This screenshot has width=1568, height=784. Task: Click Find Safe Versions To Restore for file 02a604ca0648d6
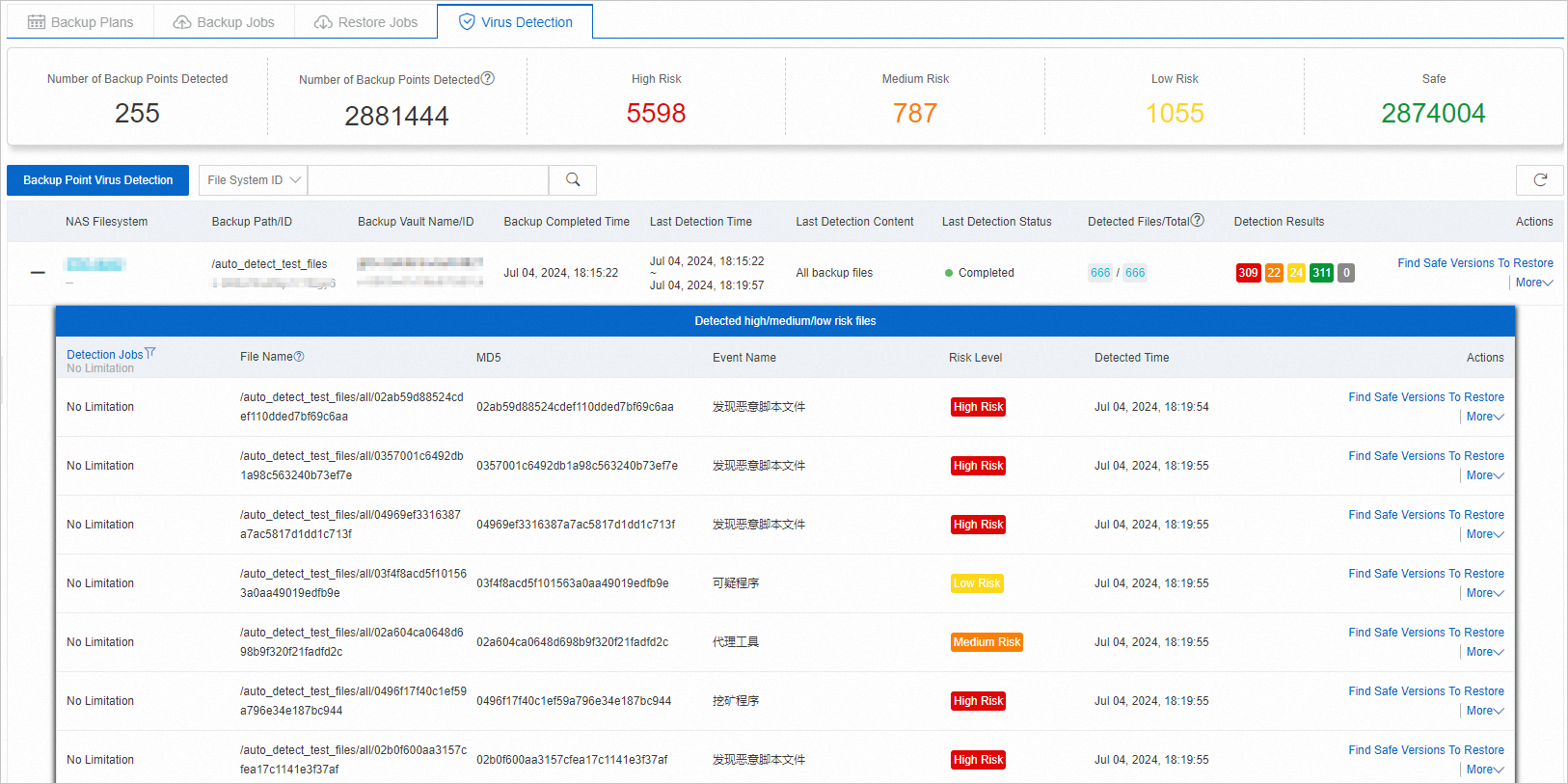pyautogui.click(x=1426, y=633)
